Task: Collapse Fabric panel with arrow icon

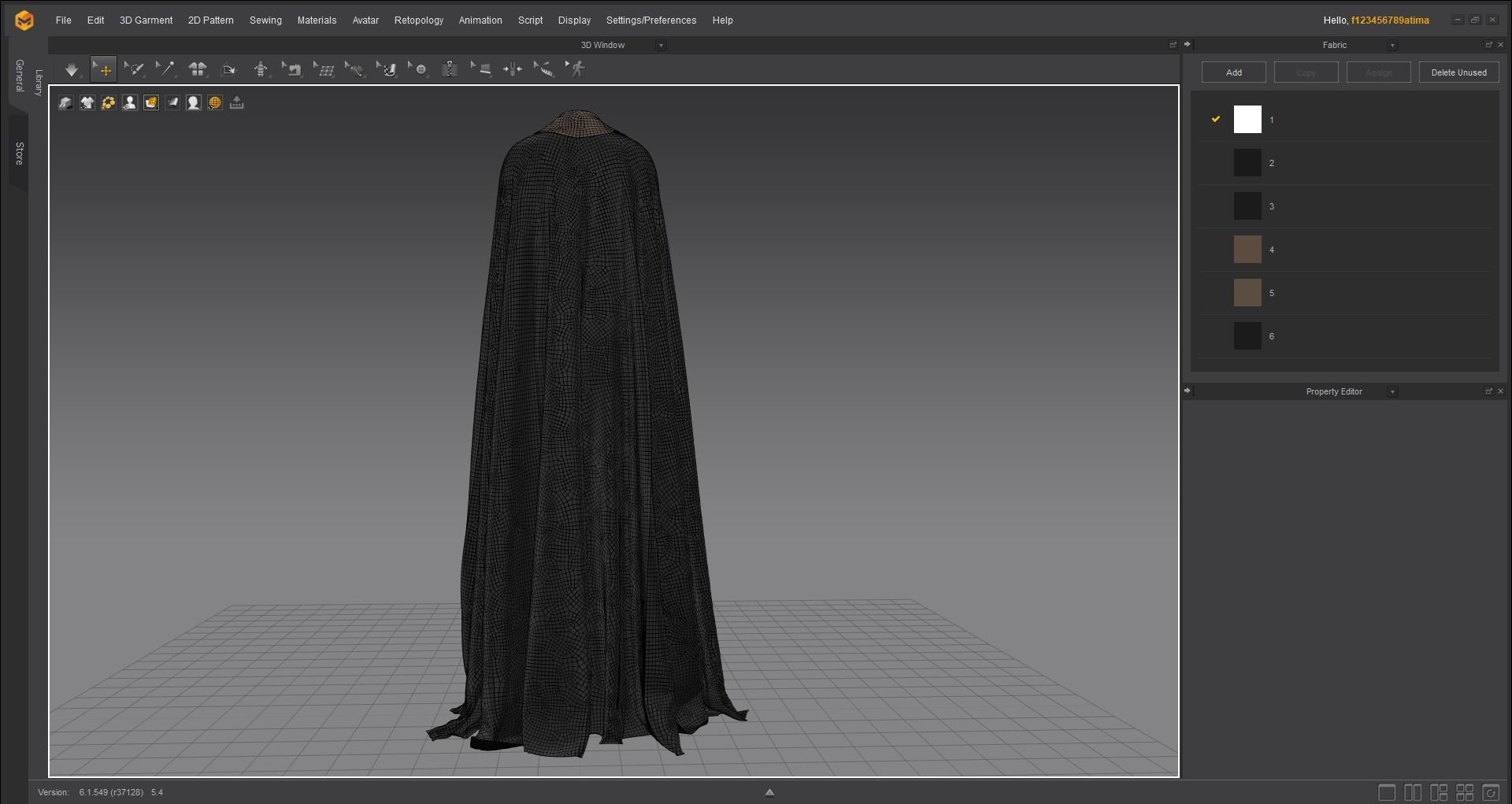Action: click(x=1188, y=44)
